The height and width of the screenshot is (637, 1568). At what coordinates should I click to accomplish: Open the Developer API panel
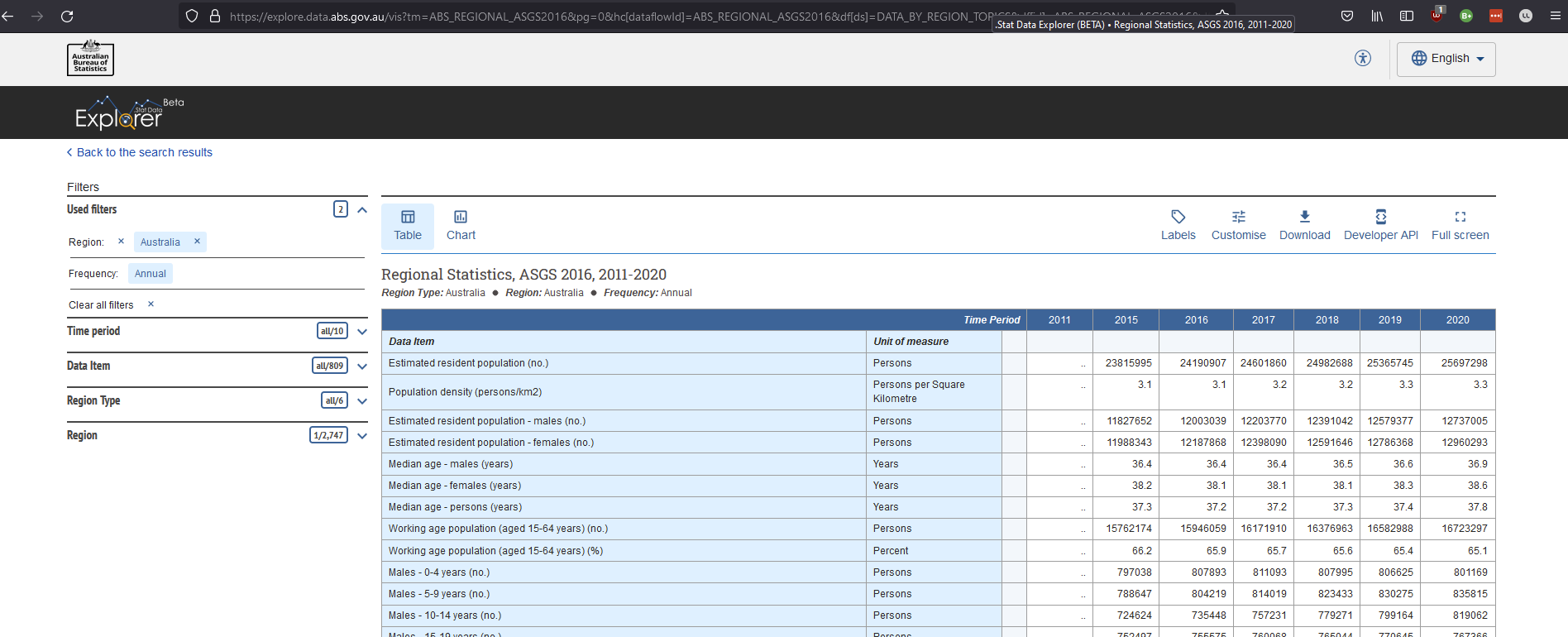[1380, 226]
